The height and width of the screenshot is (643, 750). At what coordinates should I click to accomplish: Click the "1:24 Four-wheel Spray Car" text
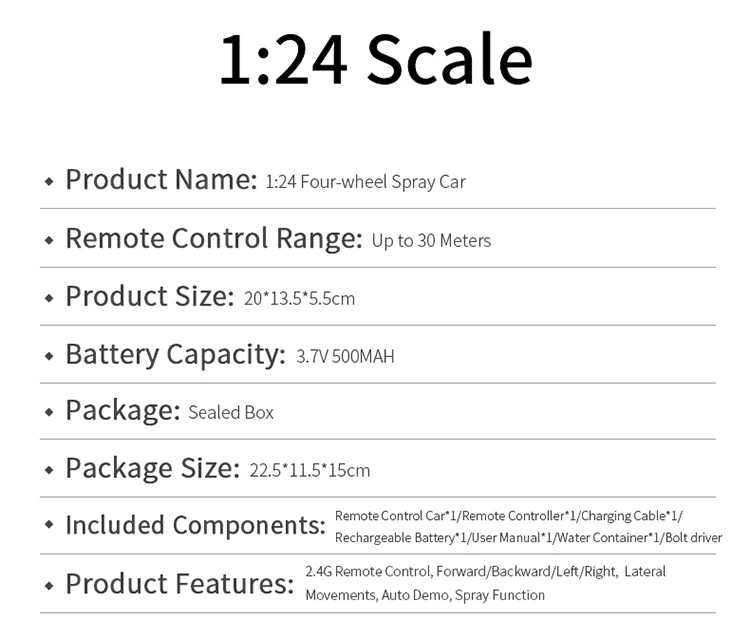(x=366, y=182)
